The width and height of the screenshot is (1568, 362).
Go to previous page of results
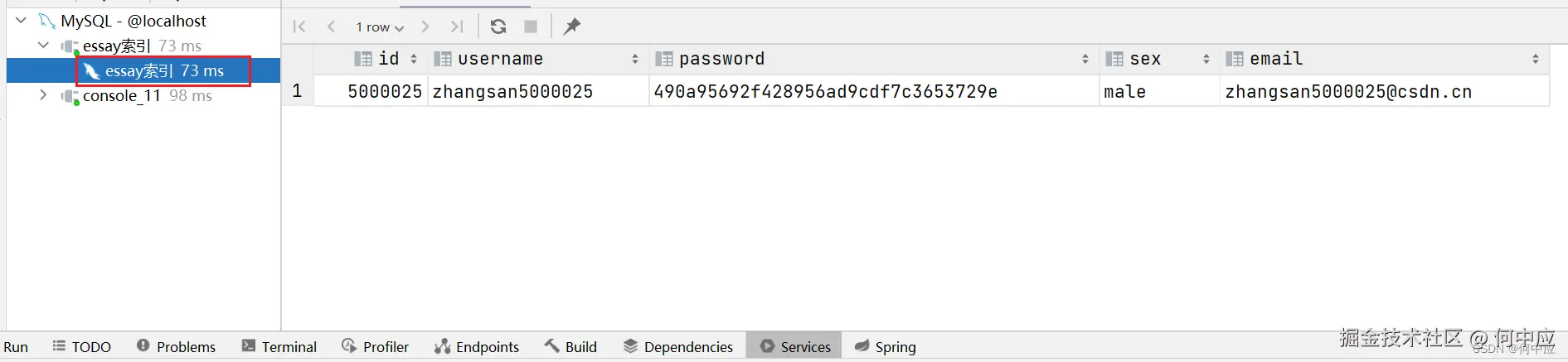pyautogui.click(x=332, y=27)
